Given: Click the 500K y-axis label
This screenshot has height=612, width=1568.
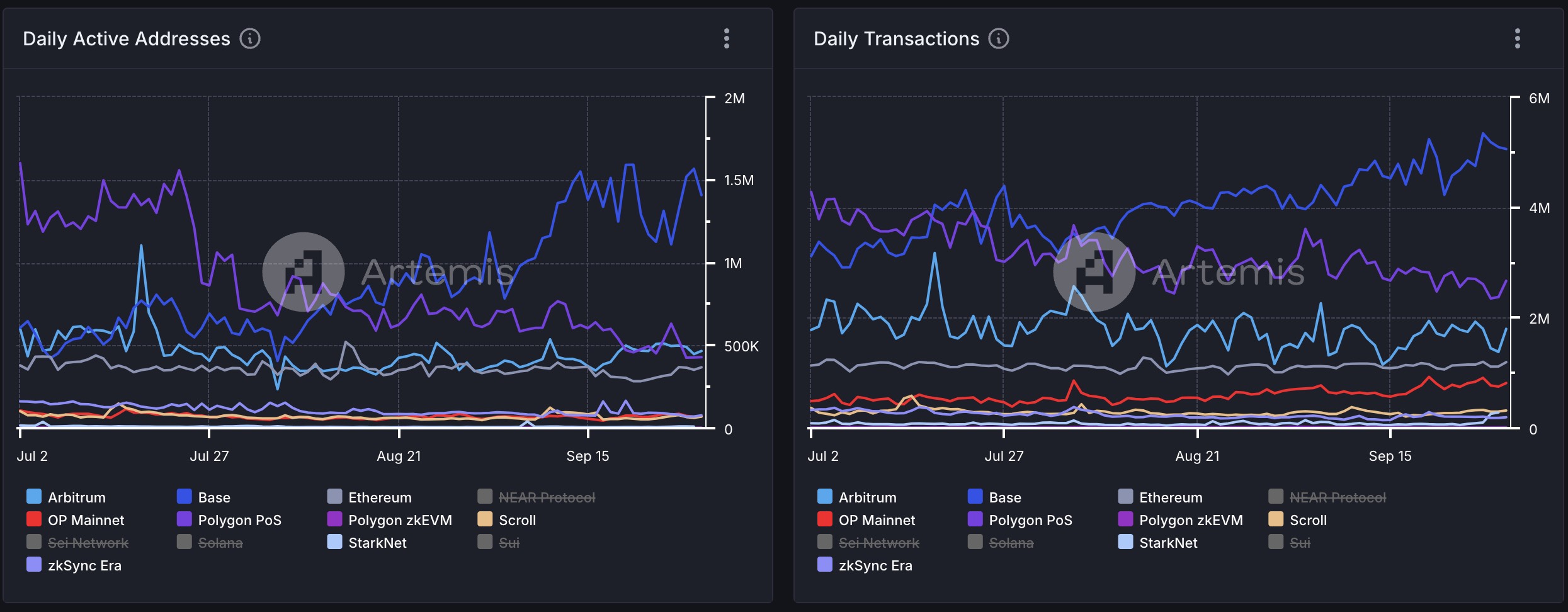Looking at the screenshot, I should 741,346.
